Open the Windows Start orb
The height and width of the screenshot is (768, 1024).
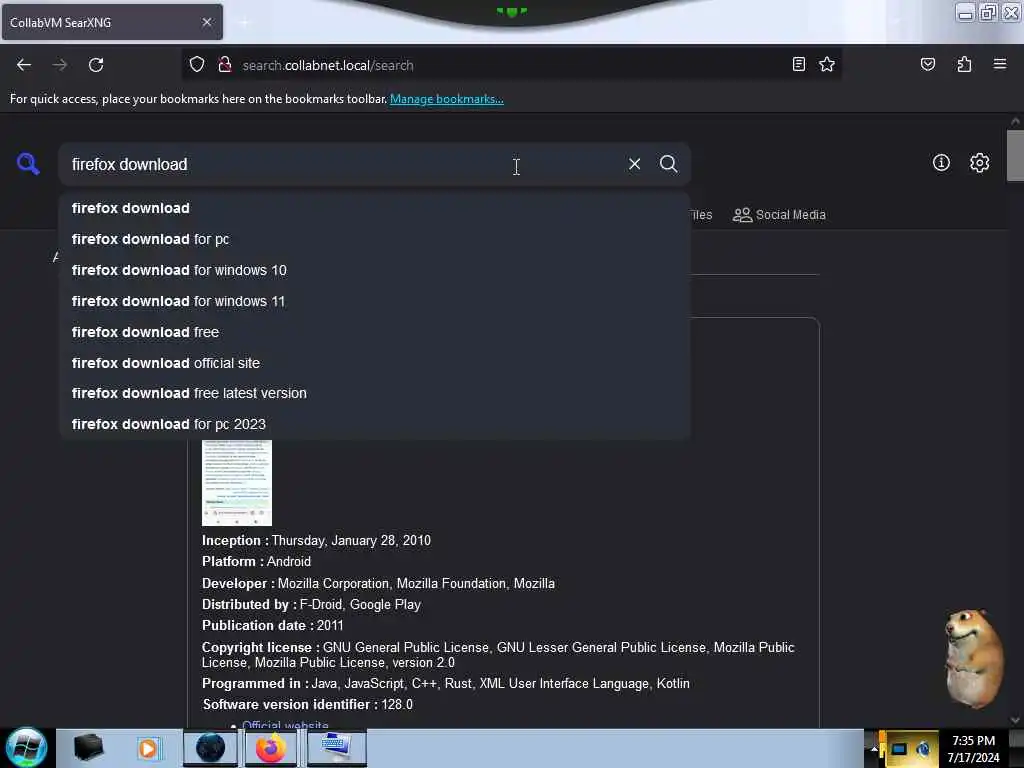(27, 748)
